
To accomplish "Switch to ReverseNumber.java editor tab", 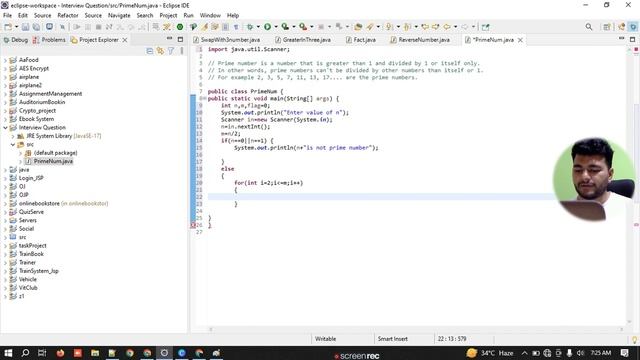I will coord(420,40).
